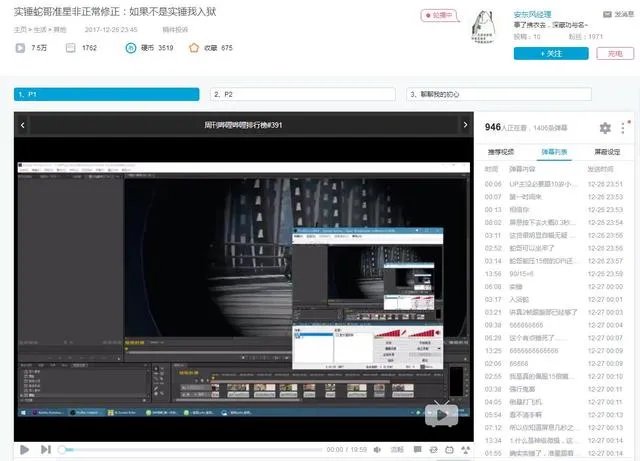Select danmaku row at 03:21

point(554,312)
